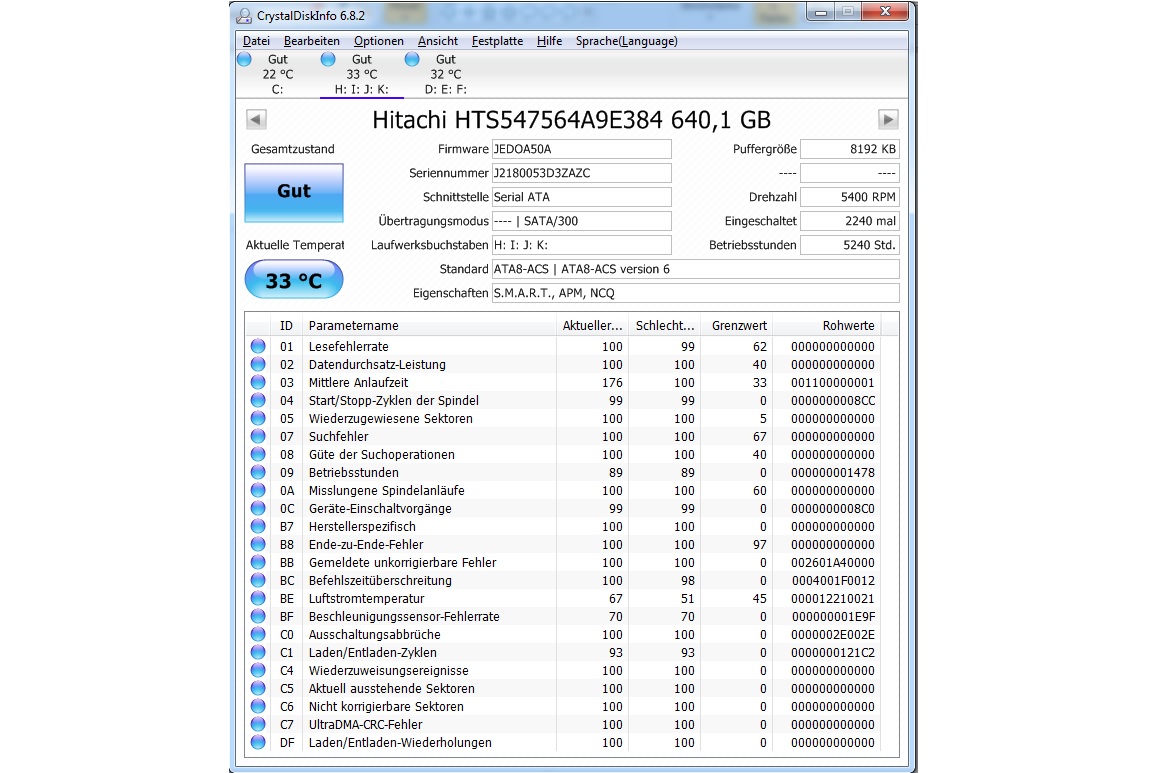Viewport: 1152px width, 773px height.
Task: Click the Parametername column header
Action: (x=429, y=326)
